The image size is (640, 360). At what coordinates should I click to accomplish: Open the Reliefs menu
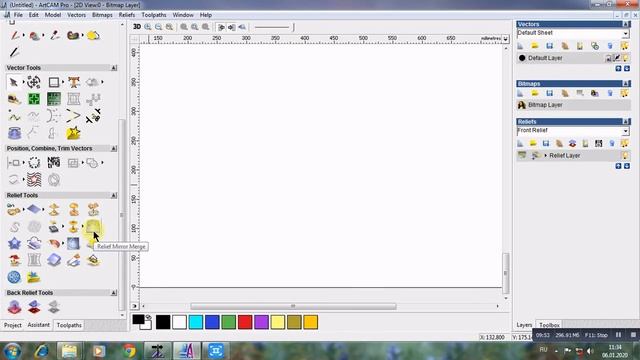pos(127,15)
